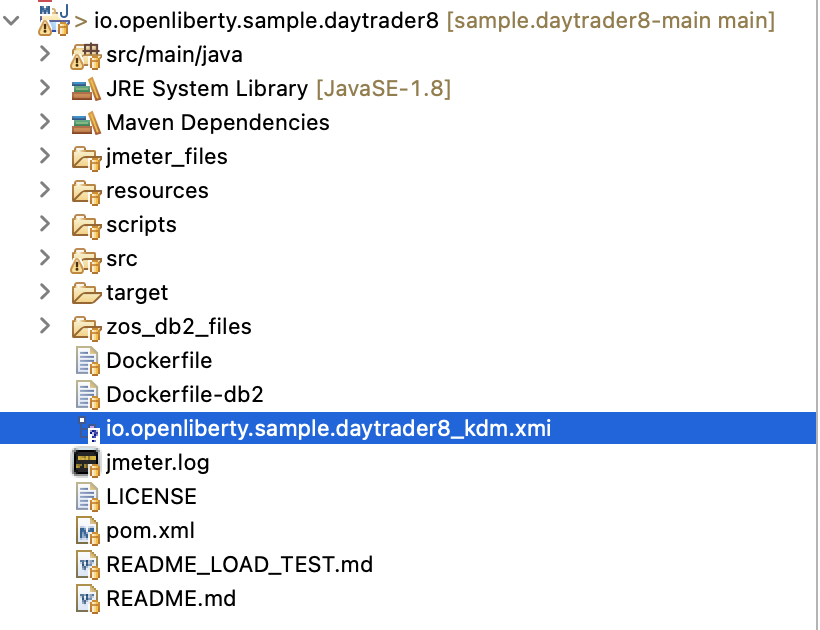
Task: Select README_LOAD_TEST.md in the tree
Action: pos(239,565)
